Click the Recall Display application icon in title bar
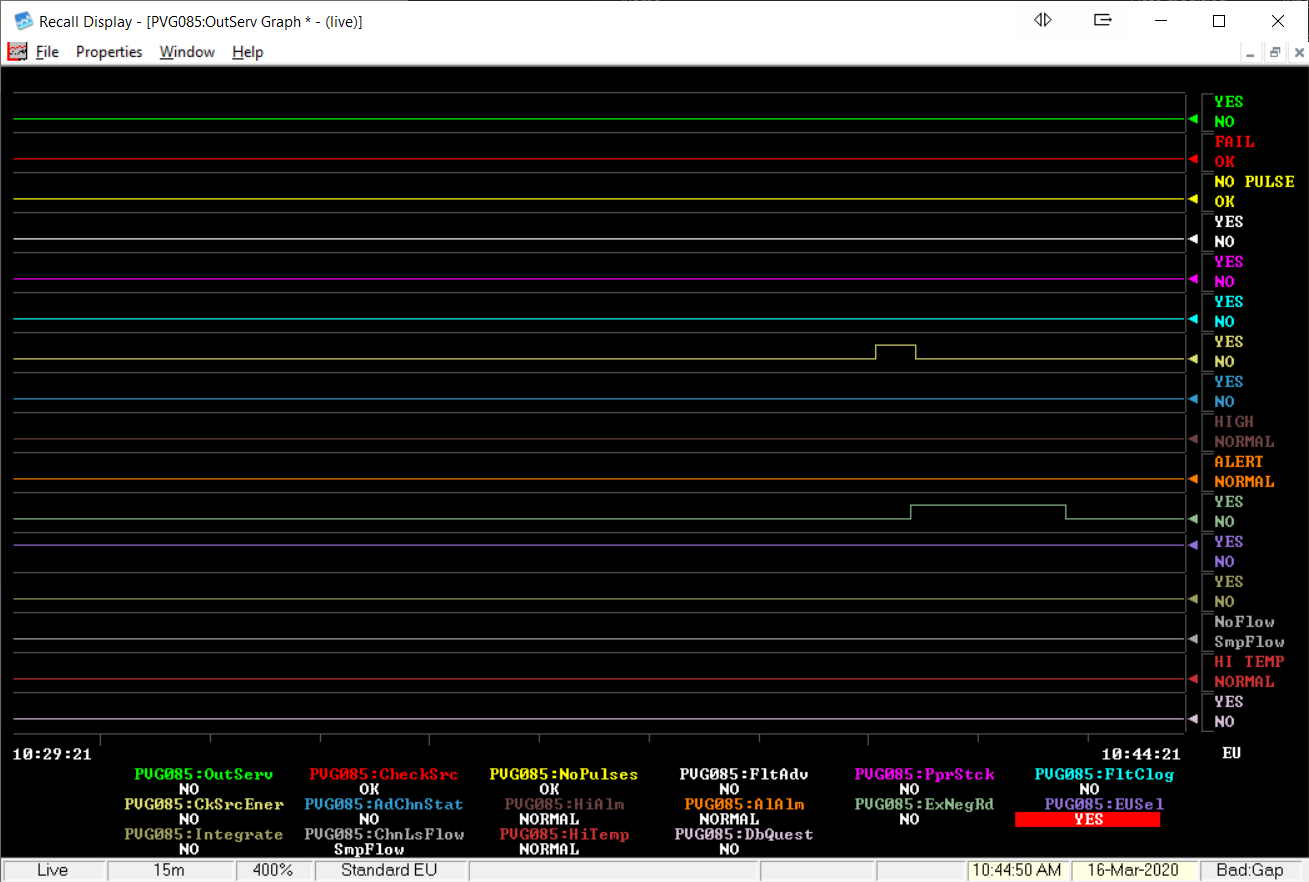Image resolution: width=1309 pixels, height=882 pixels. (x=23, y=21)
